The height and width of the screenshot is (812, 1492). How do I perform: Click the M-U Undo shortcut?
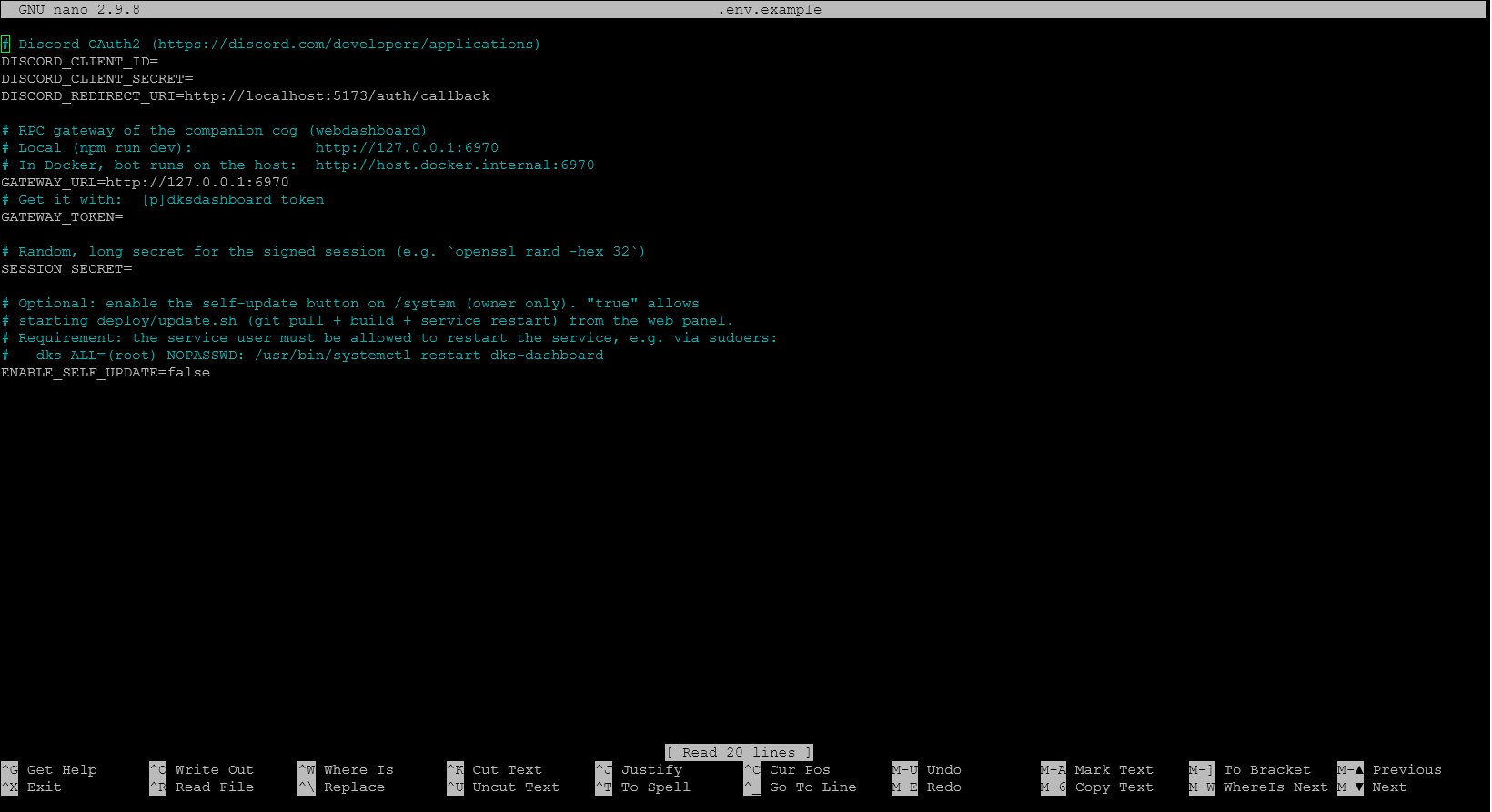tap(927, 770)
